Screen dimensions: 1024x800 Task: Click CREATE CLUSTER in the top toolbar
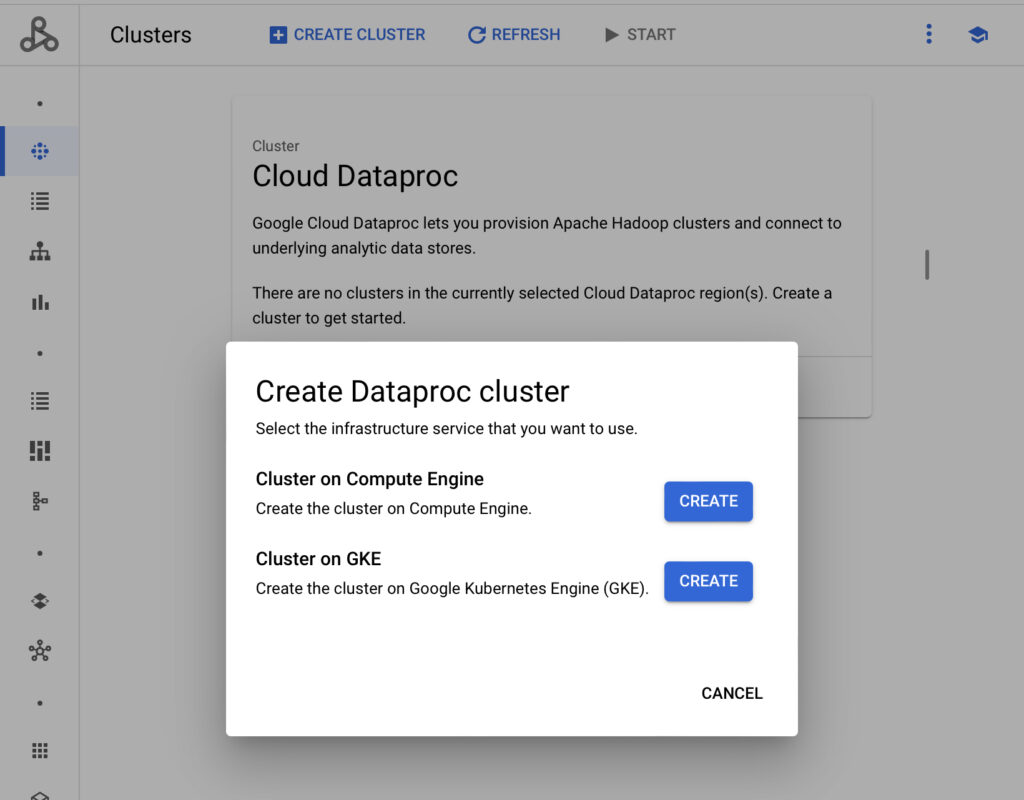pyautogui.click(x=347, y=34)
